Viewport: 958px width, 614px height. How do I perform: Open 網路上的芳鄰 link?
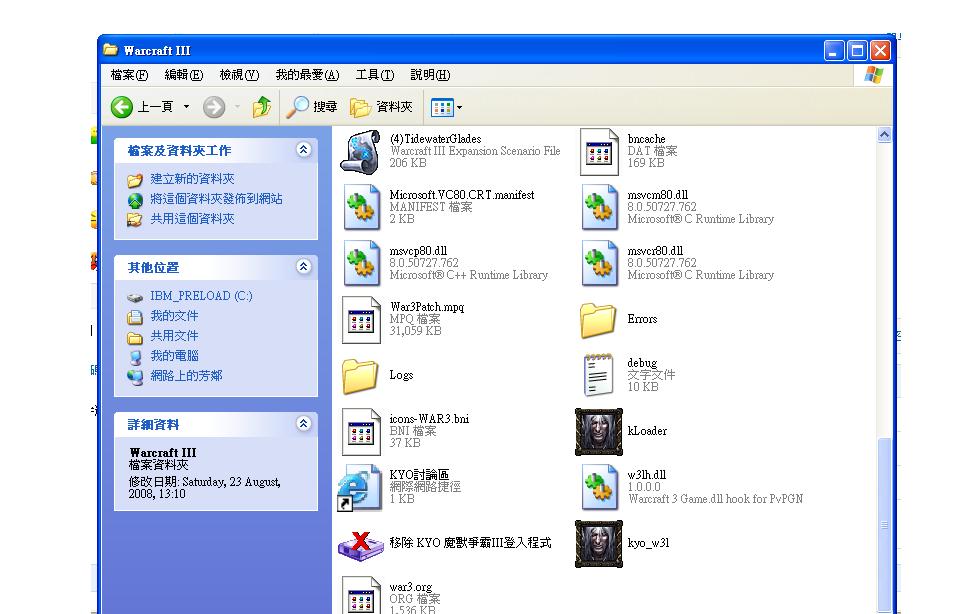(186, 376)
